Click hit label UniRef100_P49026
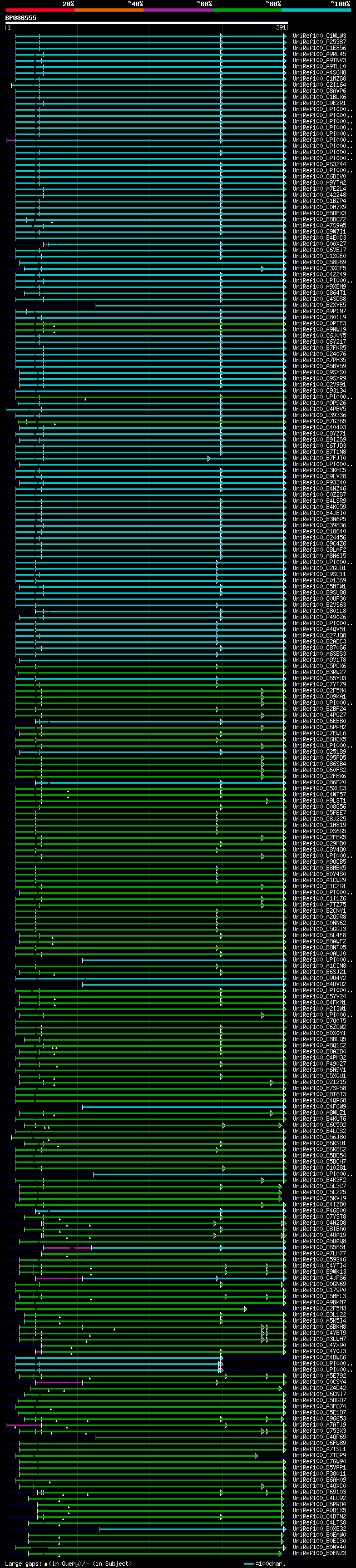This screenshot has width=356, height=1568. (319, 617)
